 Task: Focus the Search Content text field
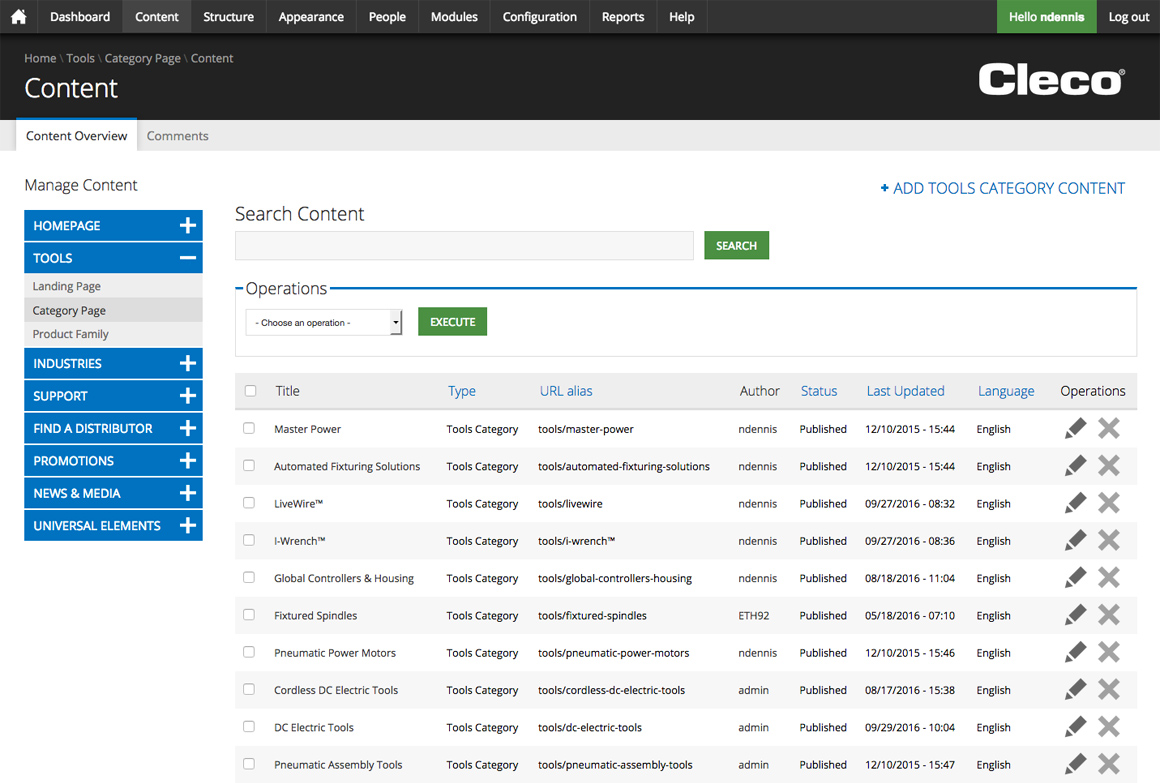coord(464,246)
